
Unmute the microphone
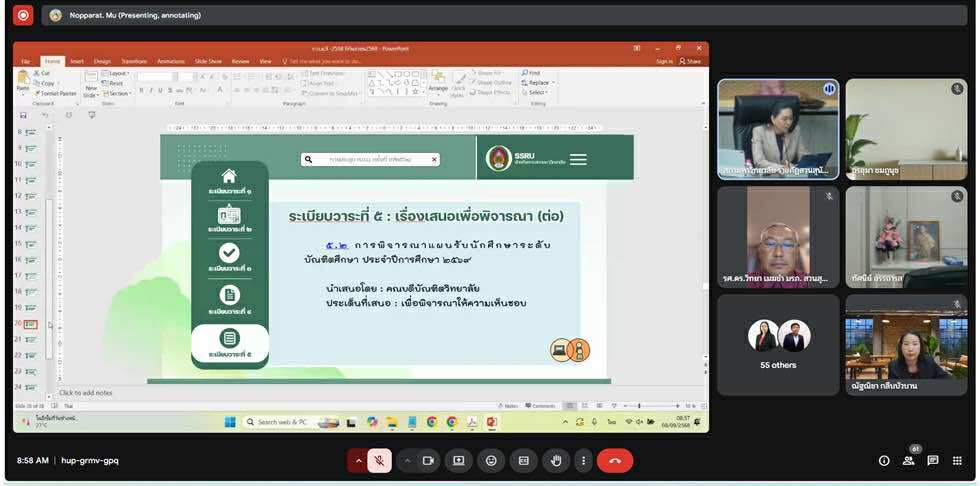point(379,461)
